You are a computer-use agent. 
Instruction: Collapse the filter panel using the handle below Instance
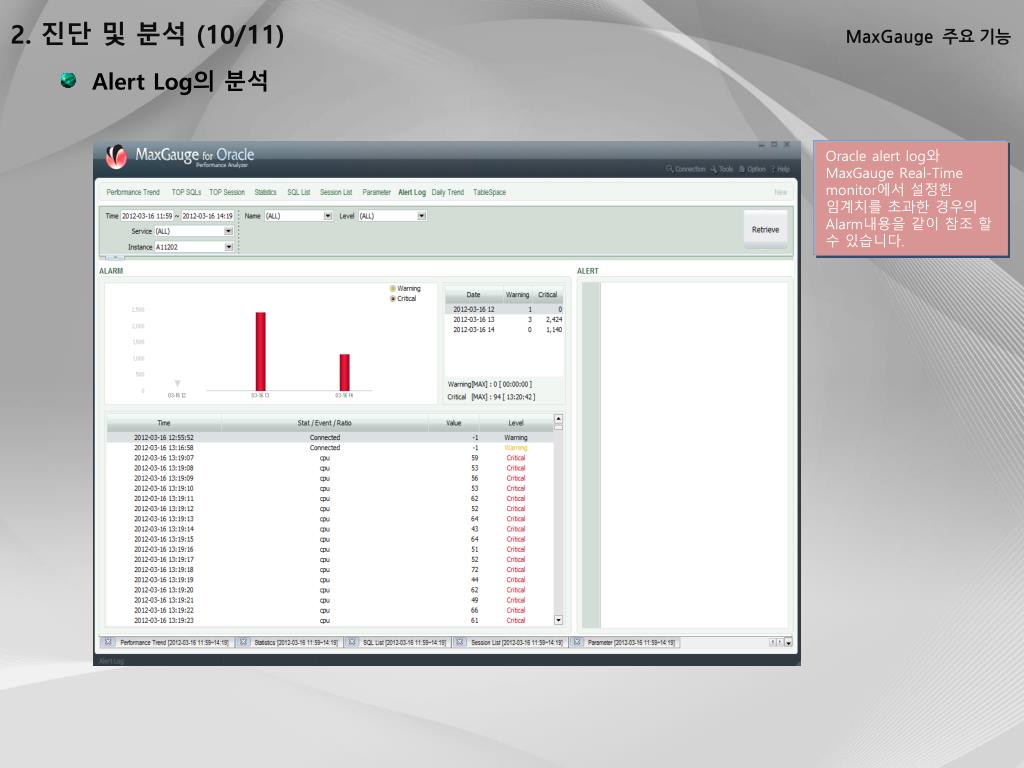tap(115, 257)
